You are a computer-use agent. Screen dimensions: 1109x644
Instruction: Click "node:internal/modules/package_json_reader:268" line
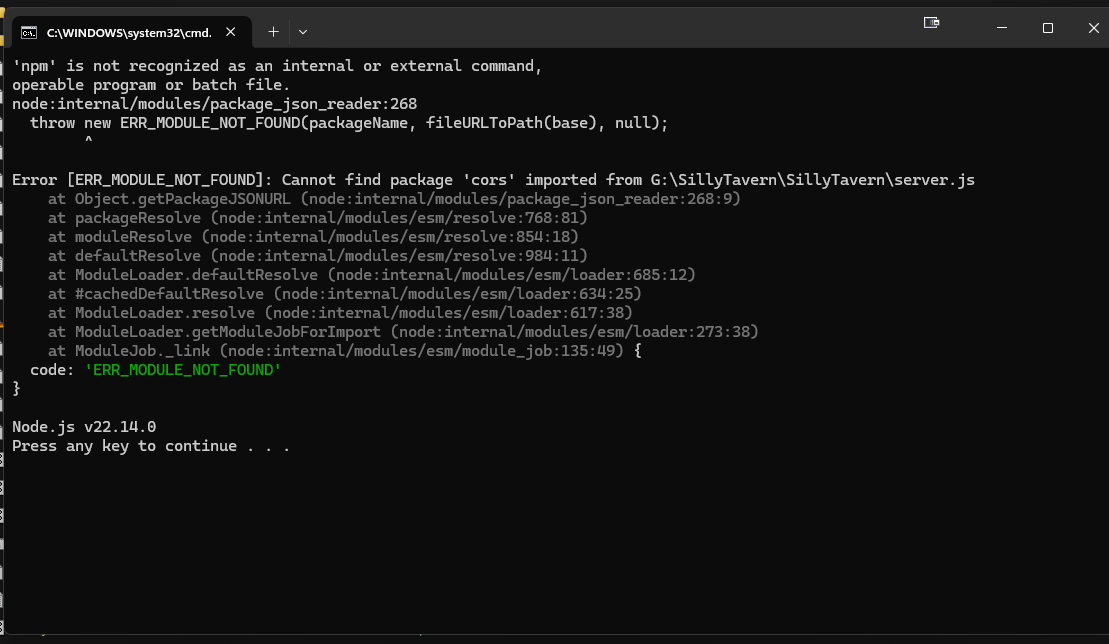[x=214, y=104]
